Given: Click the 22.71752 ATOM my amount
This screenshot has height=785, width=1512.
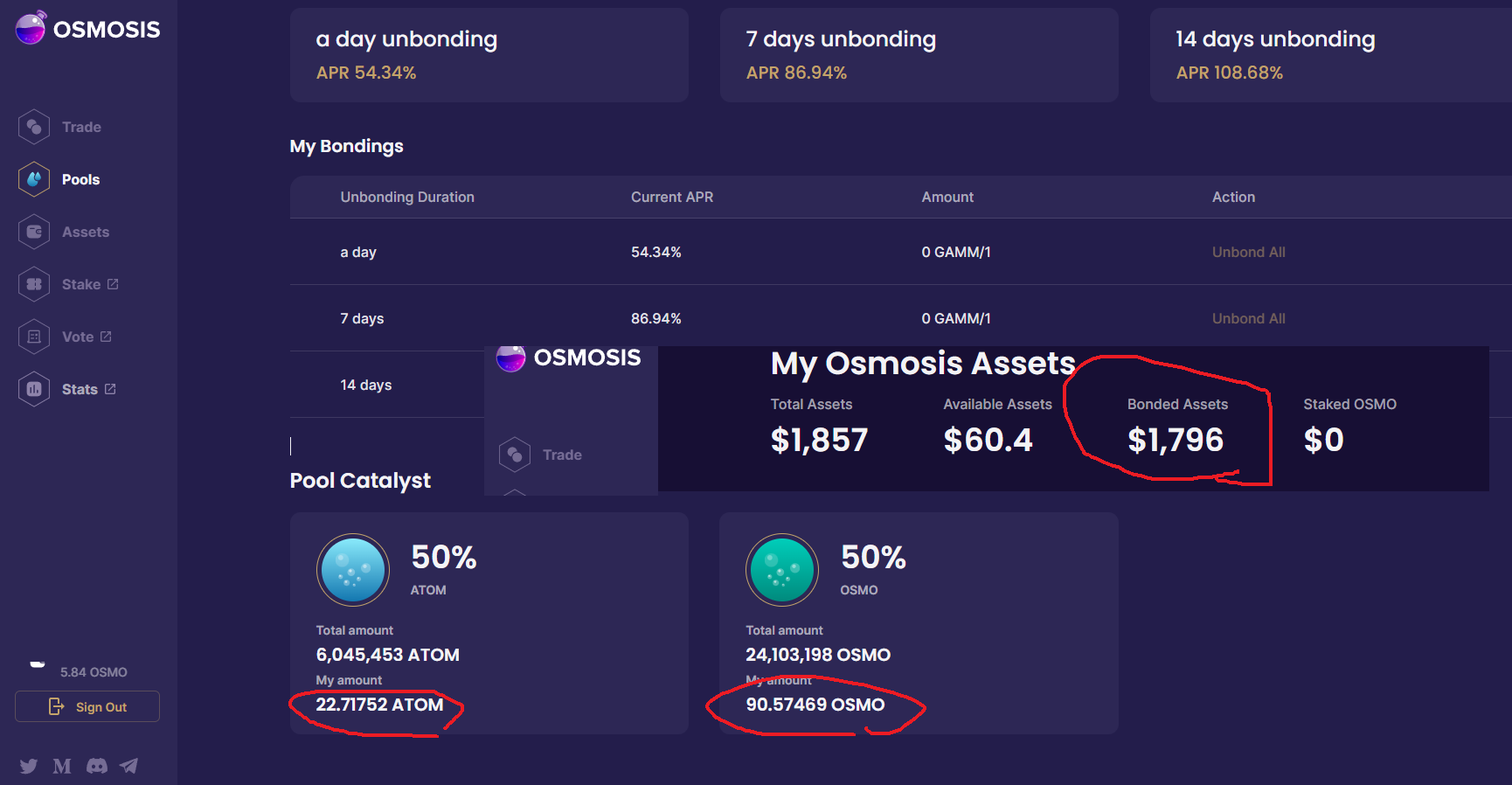Looking at the screenshot, I should pyautogui.click(x=379, y=705).
